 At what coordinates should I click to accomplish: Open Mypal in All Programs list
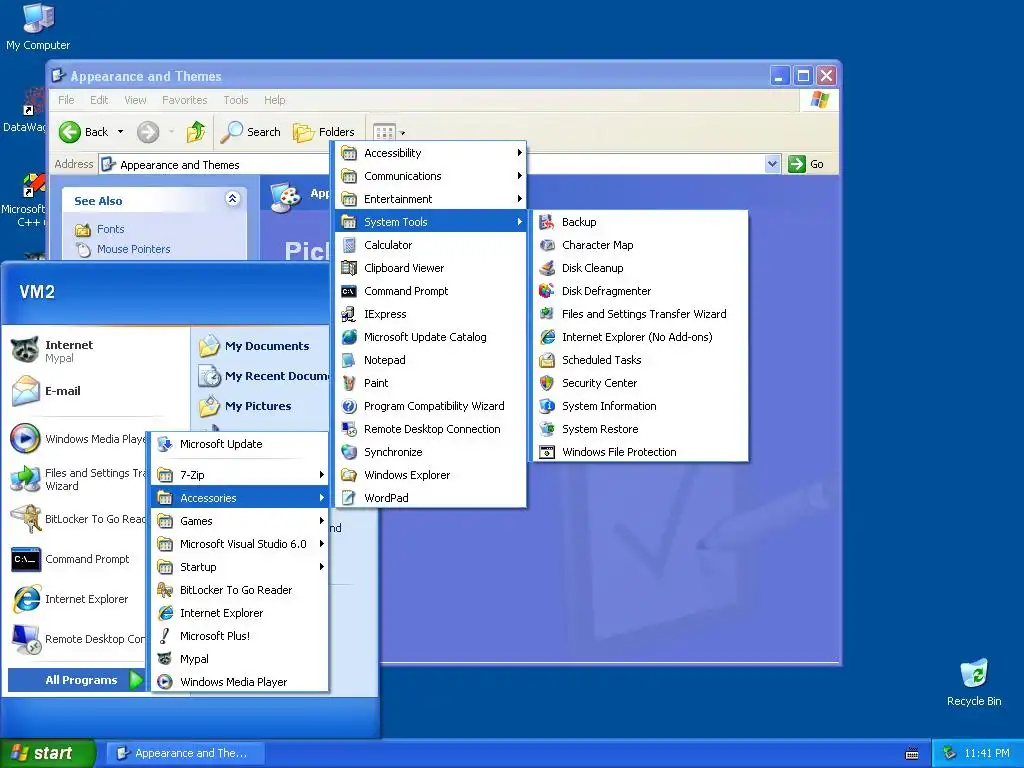[x=240, y=659]
